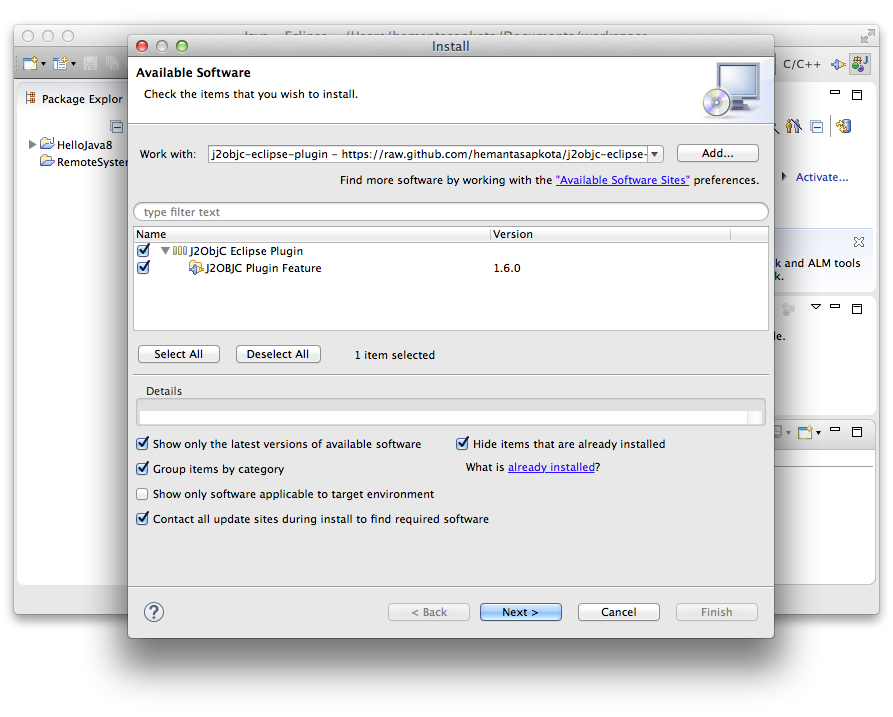
Task: Click the Version column header
Action: [x=611, y=234]
